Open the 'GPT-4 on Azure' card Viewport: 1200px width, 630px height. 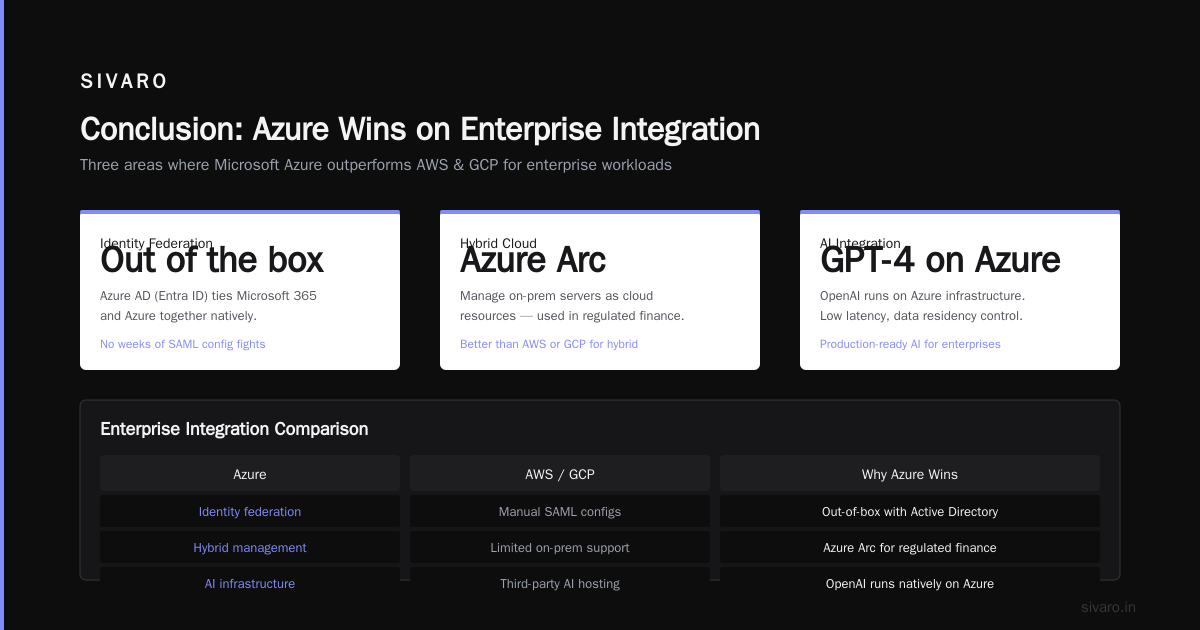pyautogui.click(x=960, y=290)
